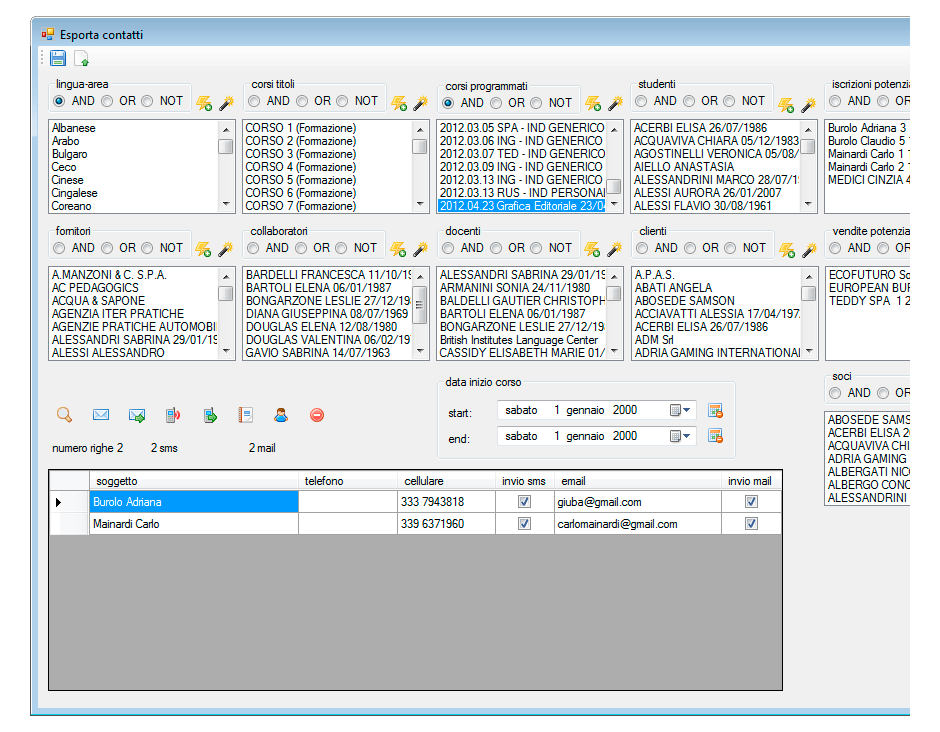This screenshot has height=732, width=940.
Task: Click the floppy disk save icon
Action: click(x=58, y=58)
